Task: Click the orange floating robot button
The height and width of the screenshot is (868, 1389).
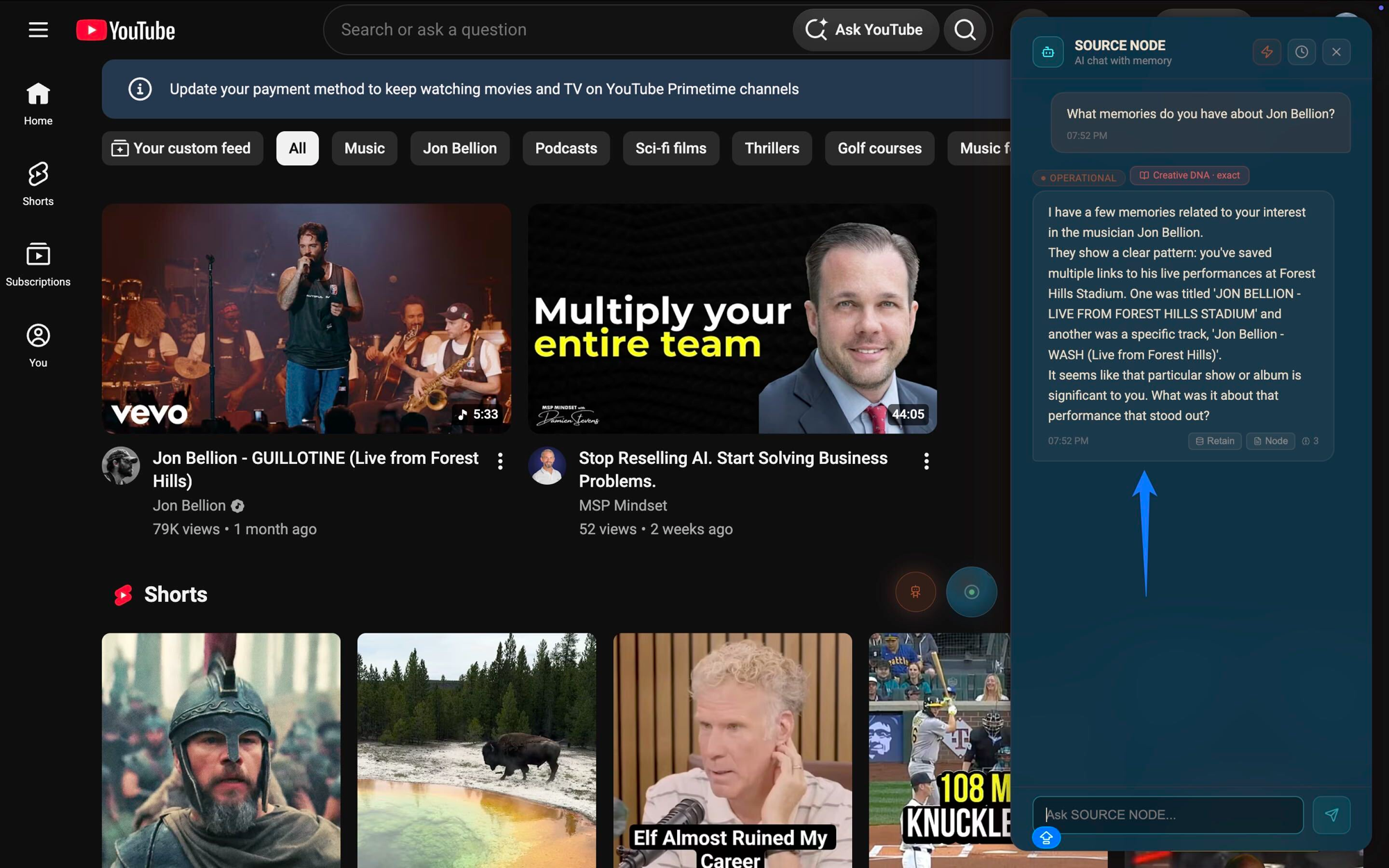Action: pos(915,592)
